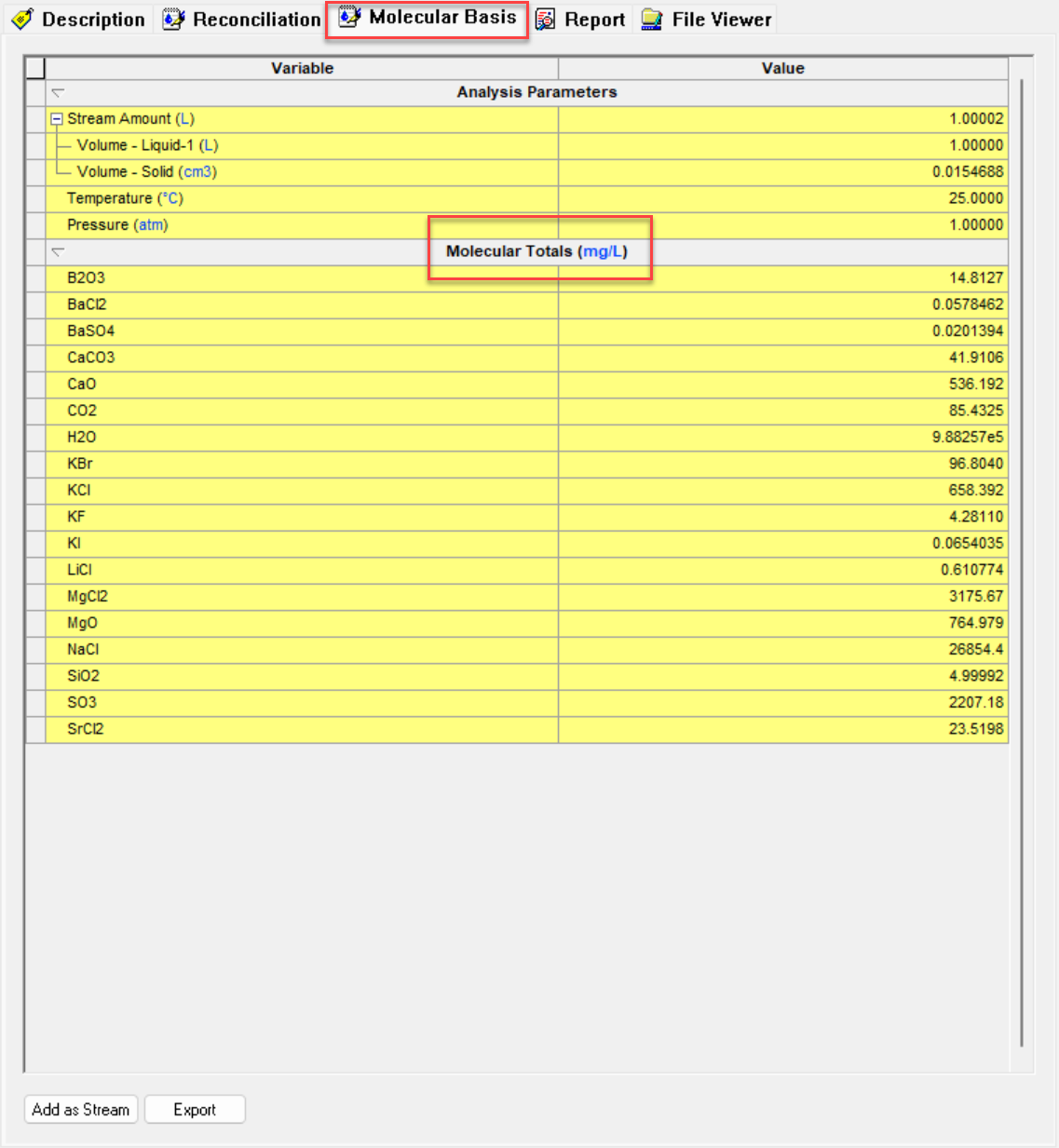Collapse the Stream Amount tree node
The image size is (1059, 1148).
[x=57, y=119]
